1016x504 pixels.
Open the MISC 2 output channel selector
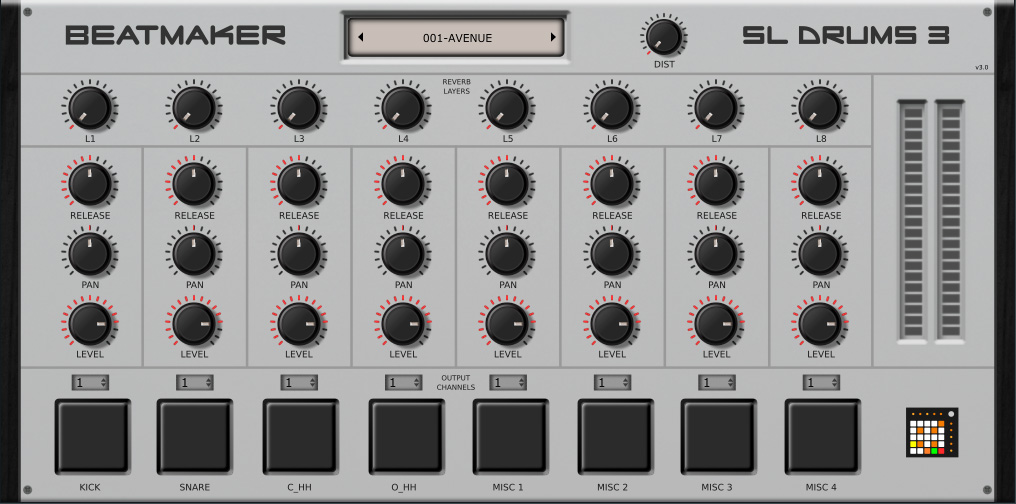pyautogui.click(x=612, y=383)
